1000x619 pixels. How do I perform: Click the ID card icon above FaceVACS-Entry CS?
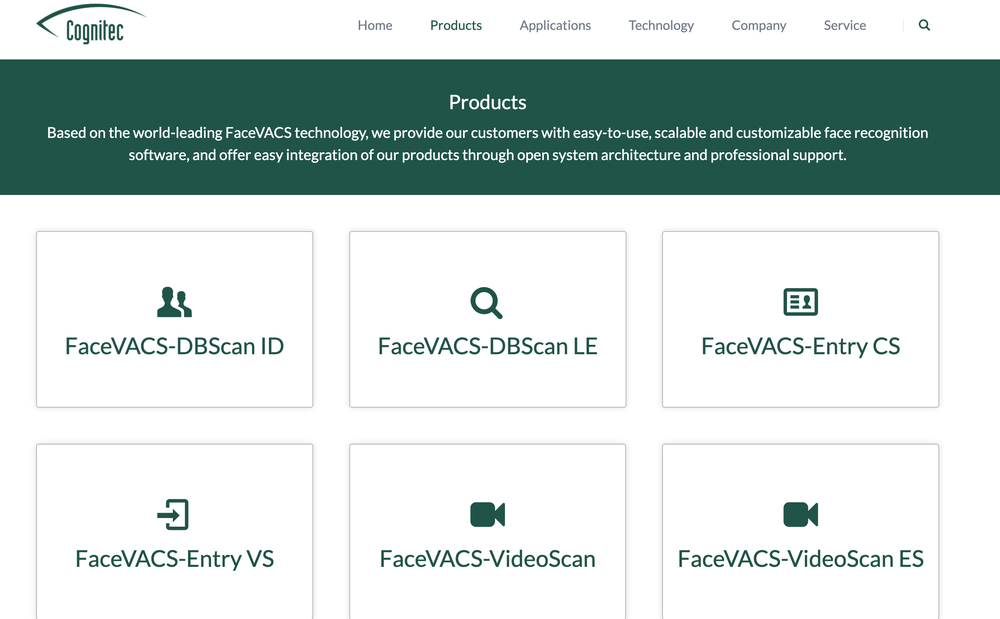pos(800,302)
